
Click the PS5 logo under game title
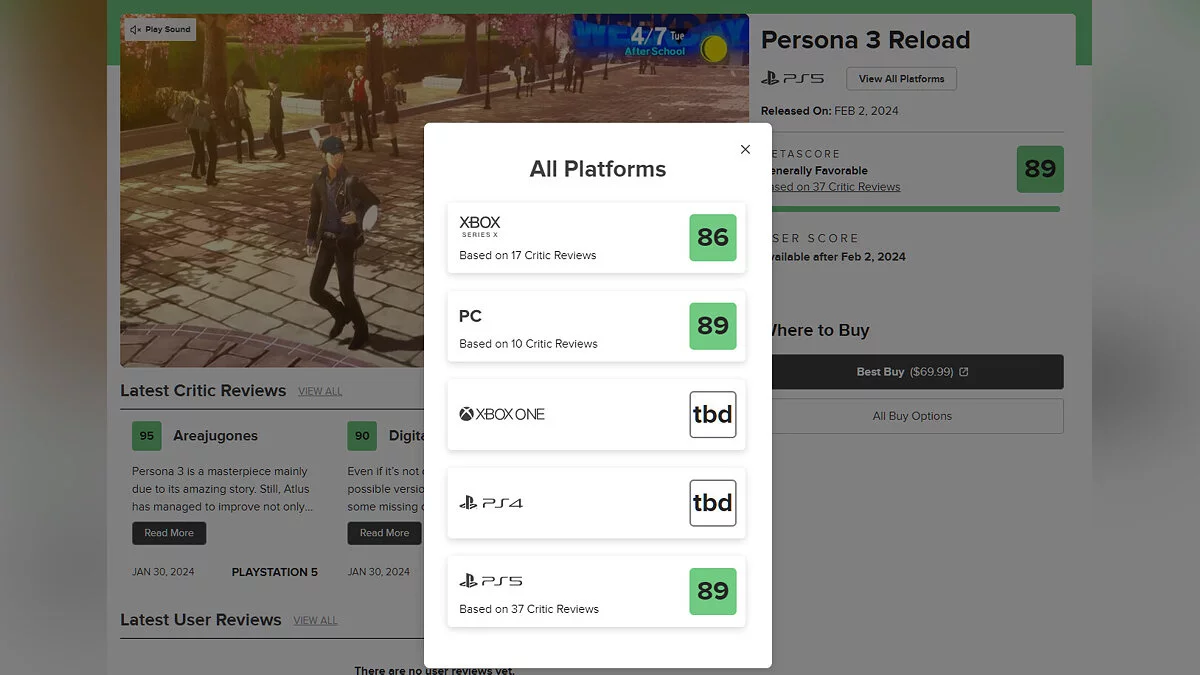792,78
